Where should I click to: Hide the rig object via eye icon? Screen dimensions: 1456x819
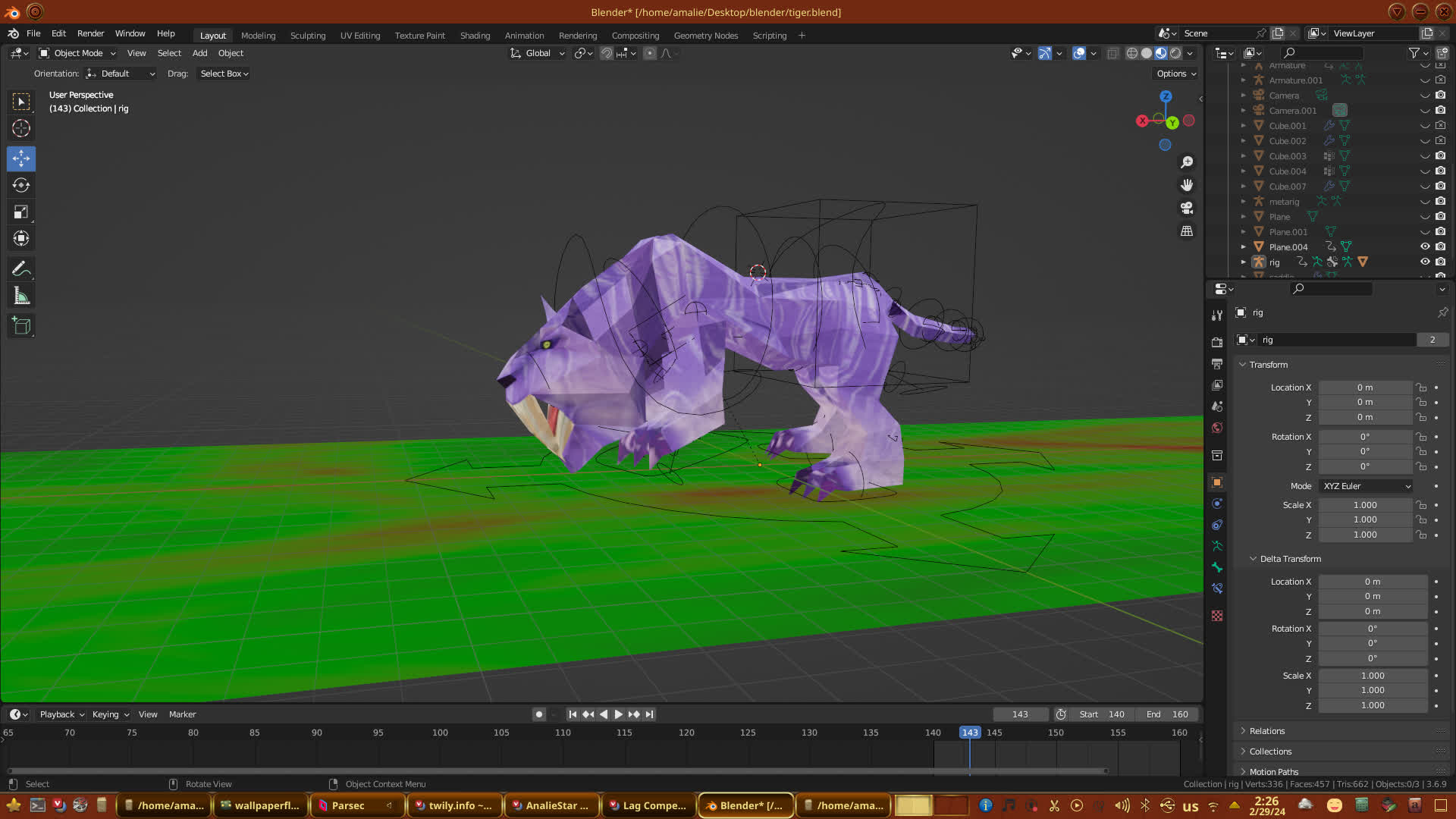[1425, 262]
